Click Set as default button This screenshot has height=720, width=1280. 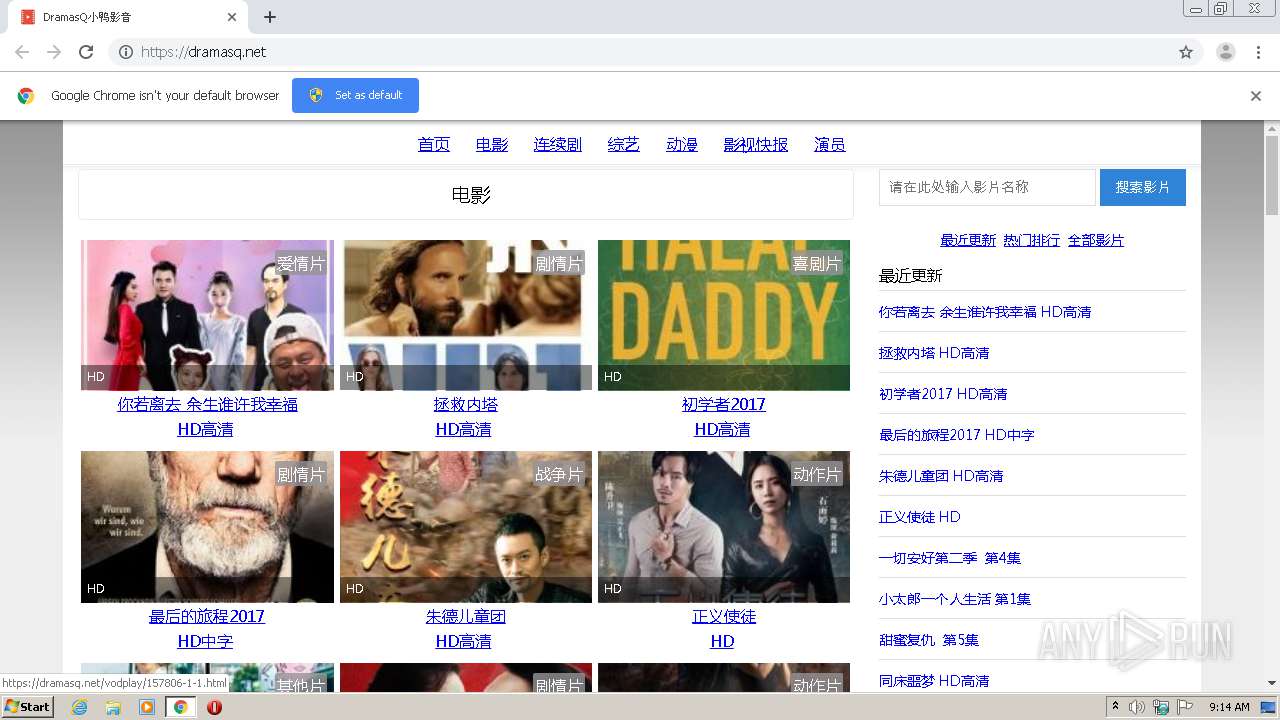355,95
